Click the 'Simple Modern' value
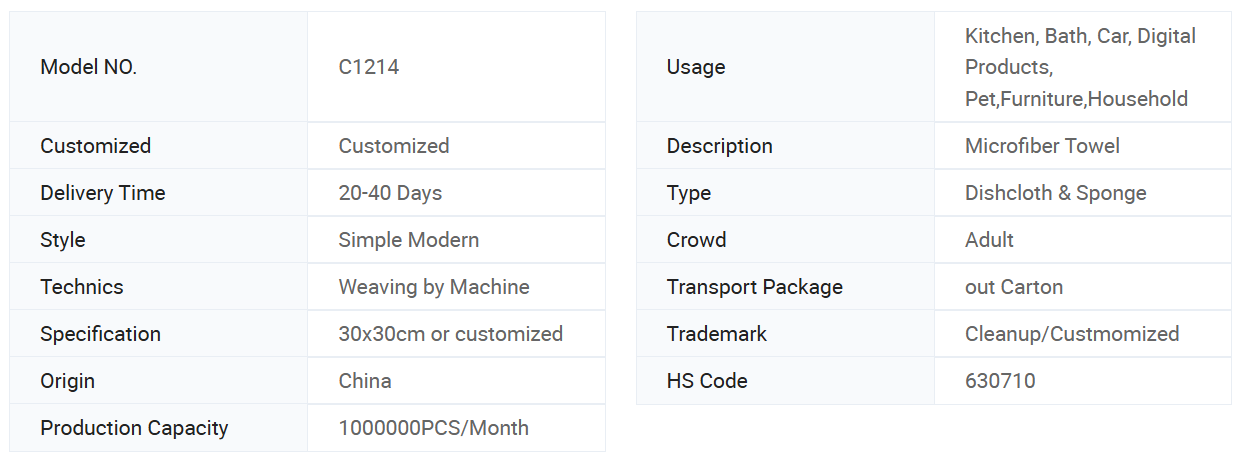1247x462 pixels. click(409, 240)
